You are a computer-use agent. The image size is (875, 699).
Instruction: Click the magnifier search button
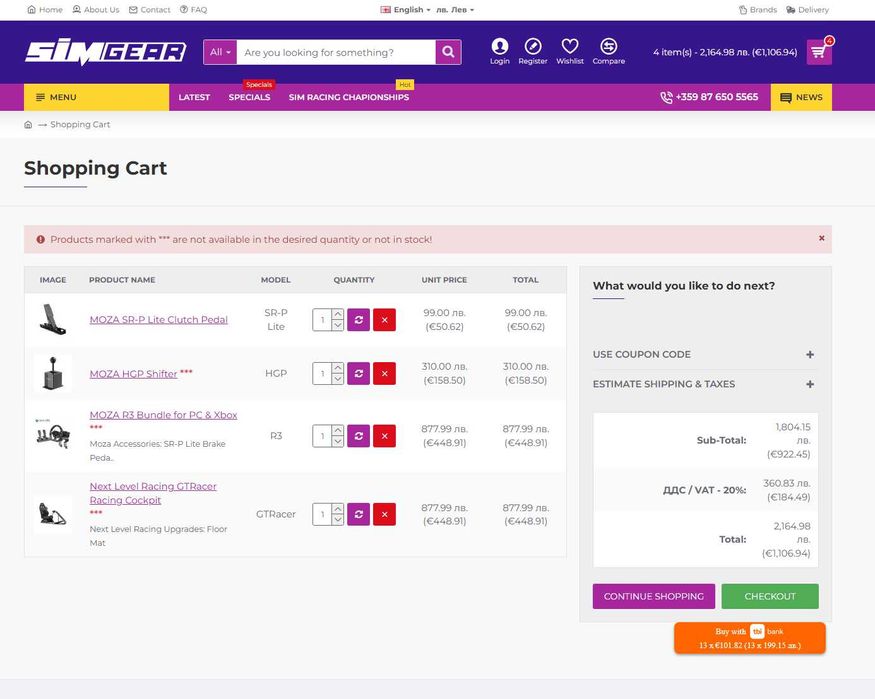448,52
